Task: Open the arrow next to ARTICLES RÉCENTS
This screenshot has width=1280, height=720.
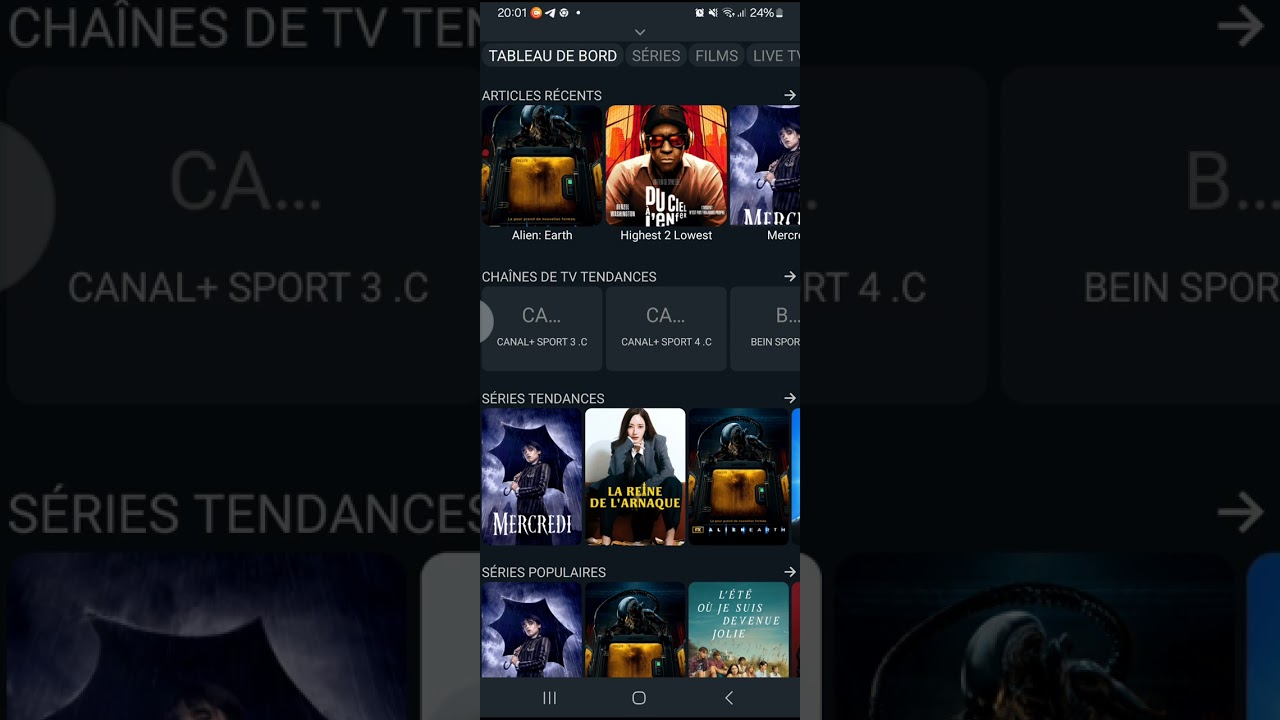Action: [789, 95]
